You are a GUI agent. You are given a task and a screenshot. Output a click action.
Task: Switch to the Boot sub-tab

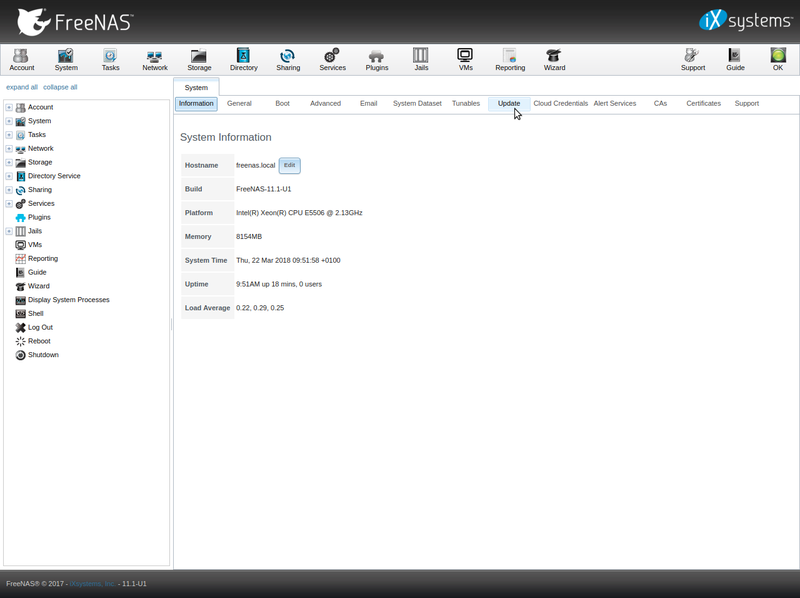(282, 104)
